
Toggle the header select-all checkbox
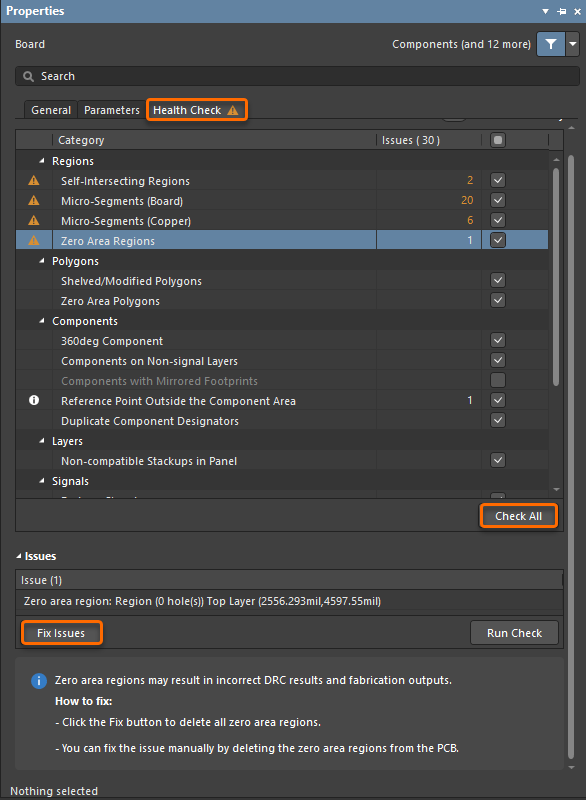click(498, 140)
